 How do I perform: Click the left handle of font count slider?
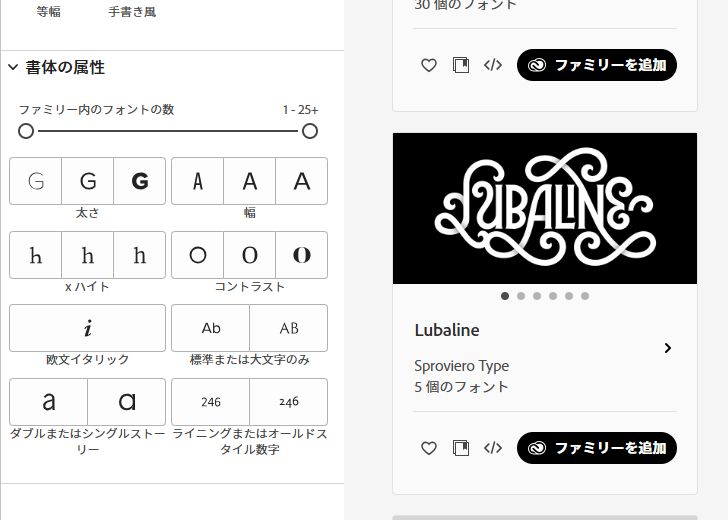point(26,131)
